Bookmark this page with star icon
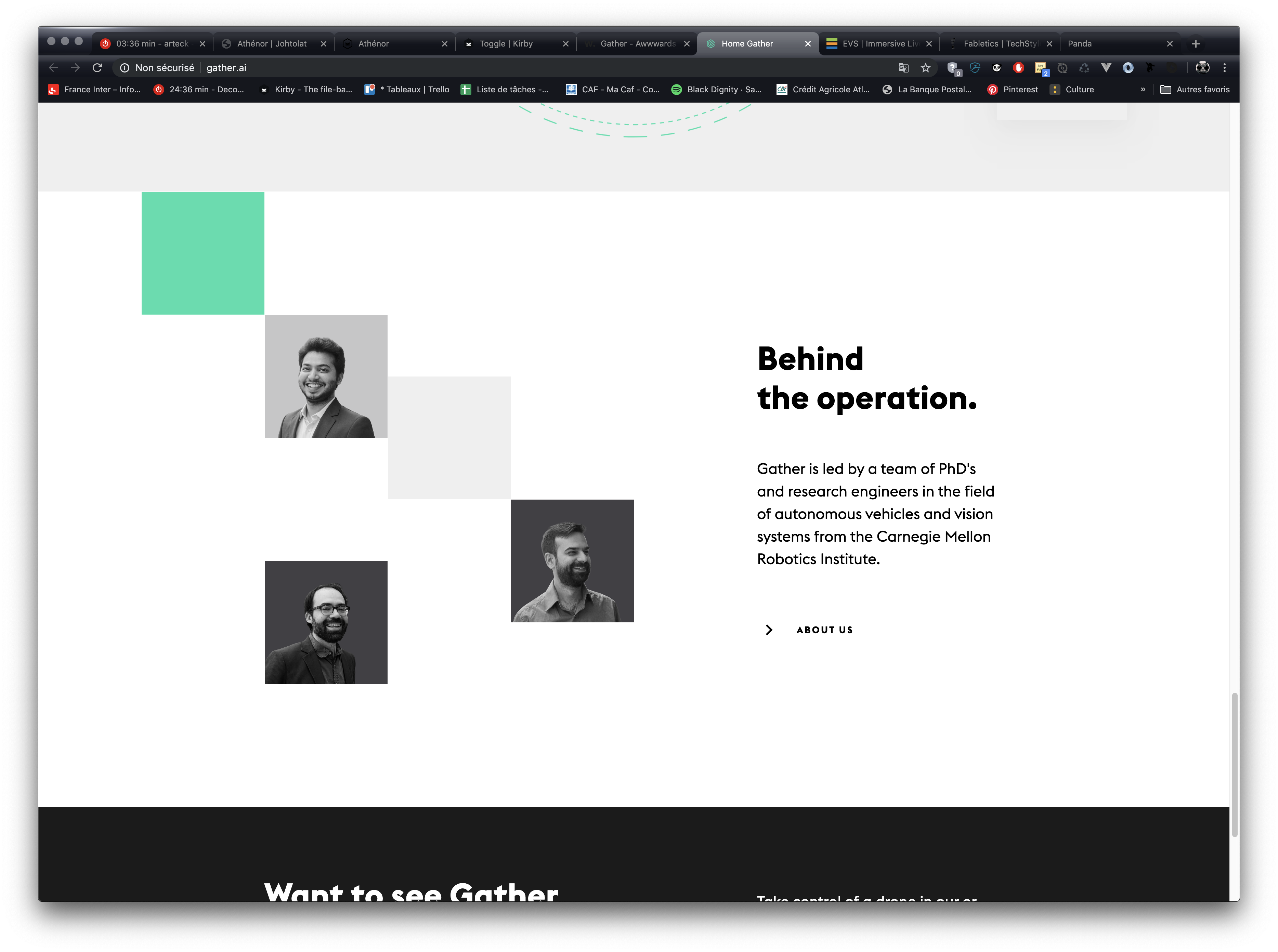Image resolution: width=1278 pixels, height=952 pixels. [926, 68]
